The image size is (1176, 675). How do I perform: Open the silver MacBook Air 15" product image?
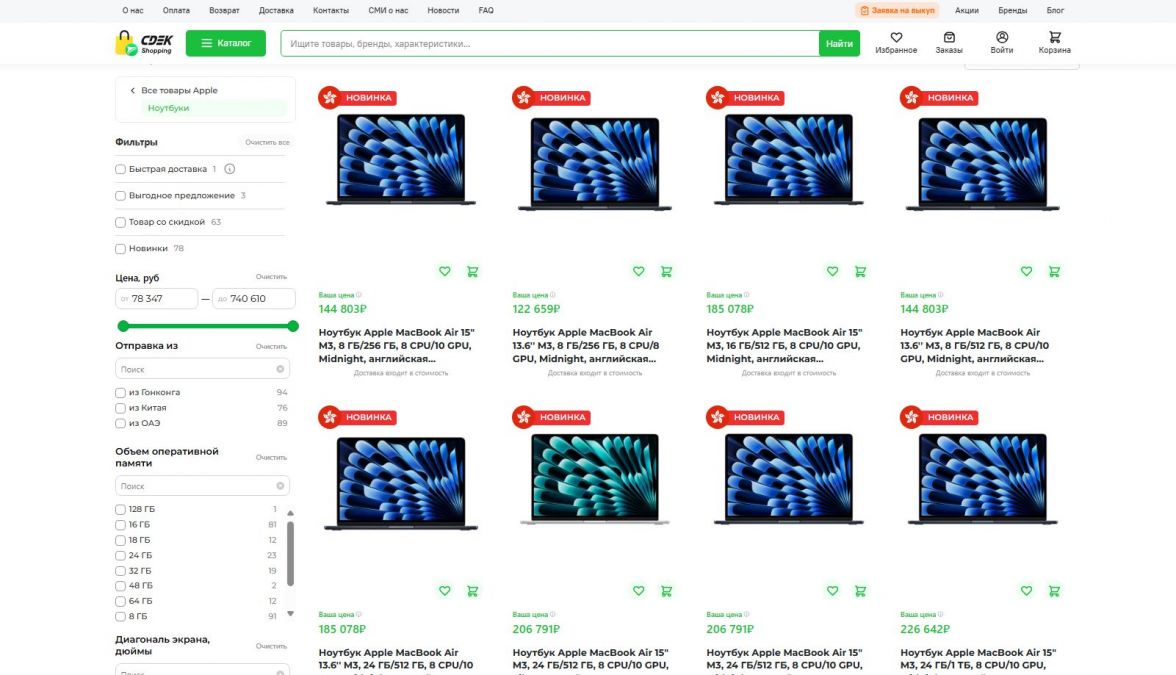point(595,479)
